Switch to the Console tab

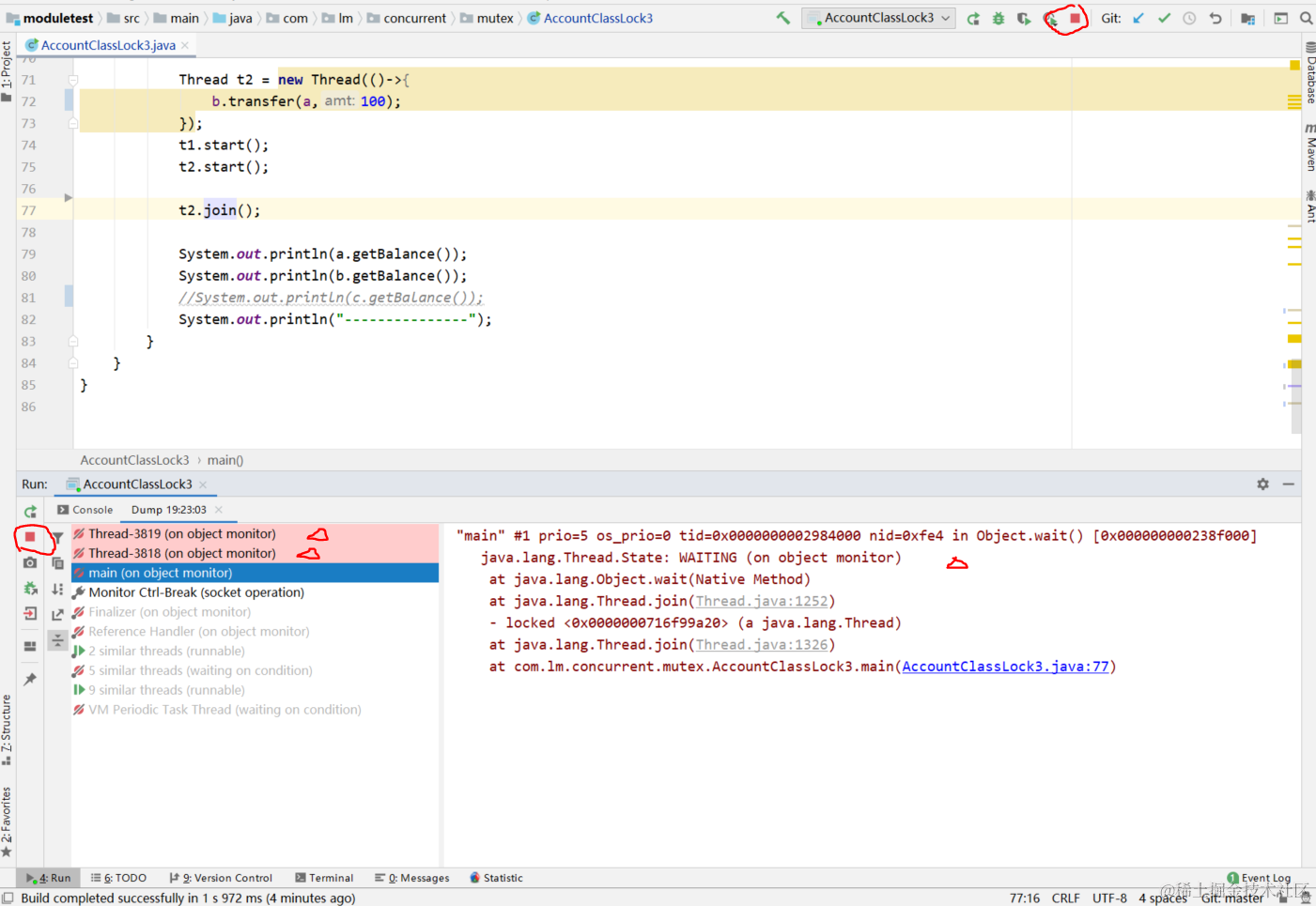click(85, 510)
